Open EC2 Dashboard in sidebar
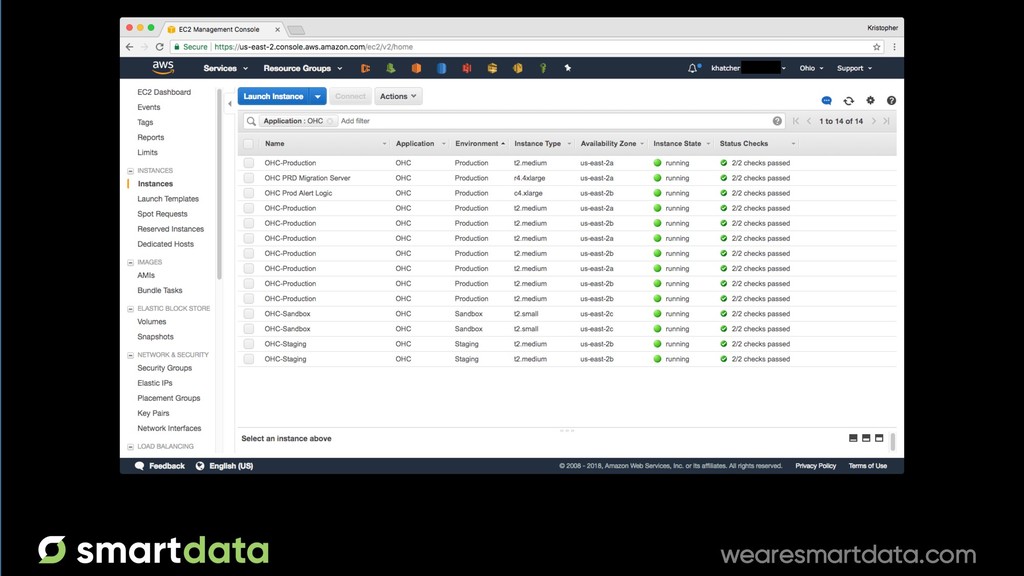 [164, 92]
